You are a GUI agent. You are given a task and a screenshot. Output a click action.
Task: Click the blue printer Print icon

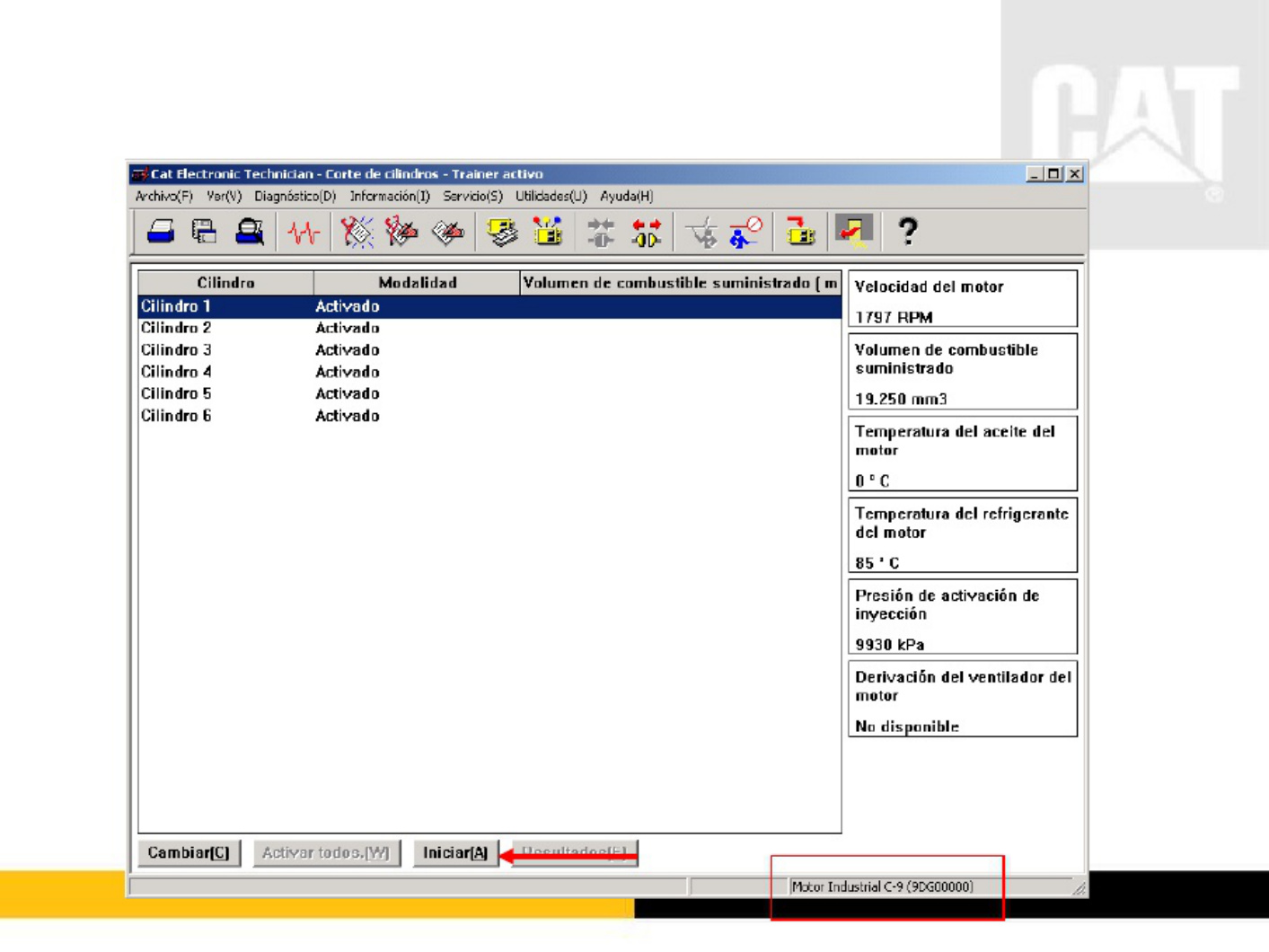click(x=161, y=232)
